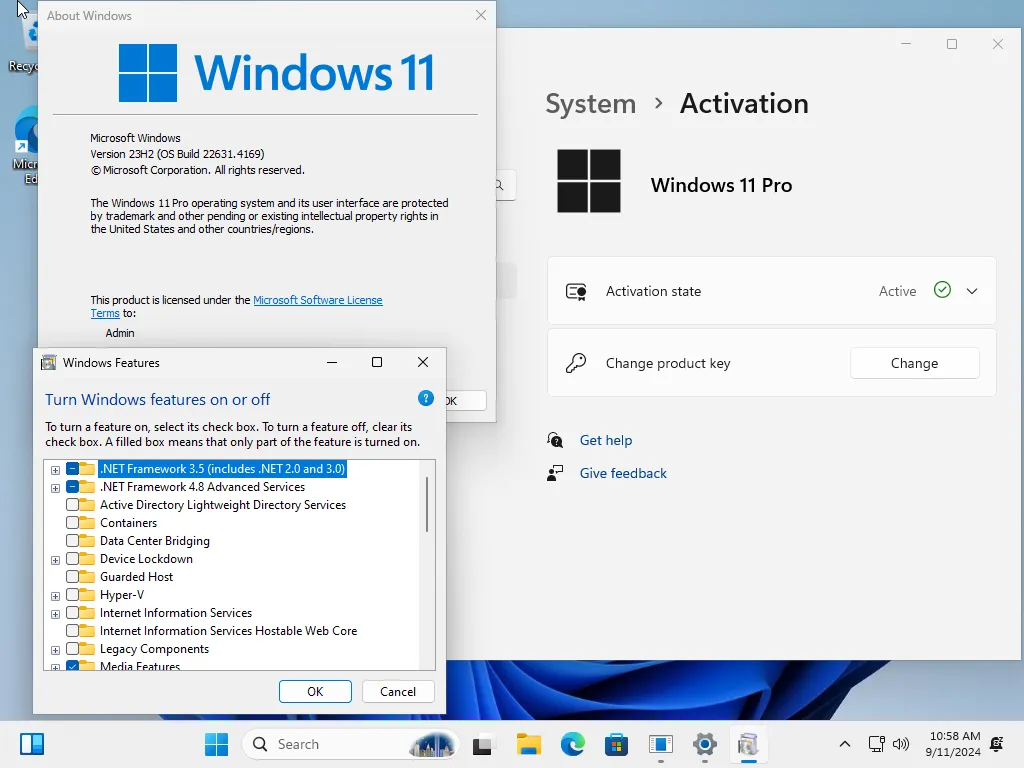Select the Recycle Bin desktop icon
The width and height of the screenshot is (1024, 768).
[x=24, y=44]
